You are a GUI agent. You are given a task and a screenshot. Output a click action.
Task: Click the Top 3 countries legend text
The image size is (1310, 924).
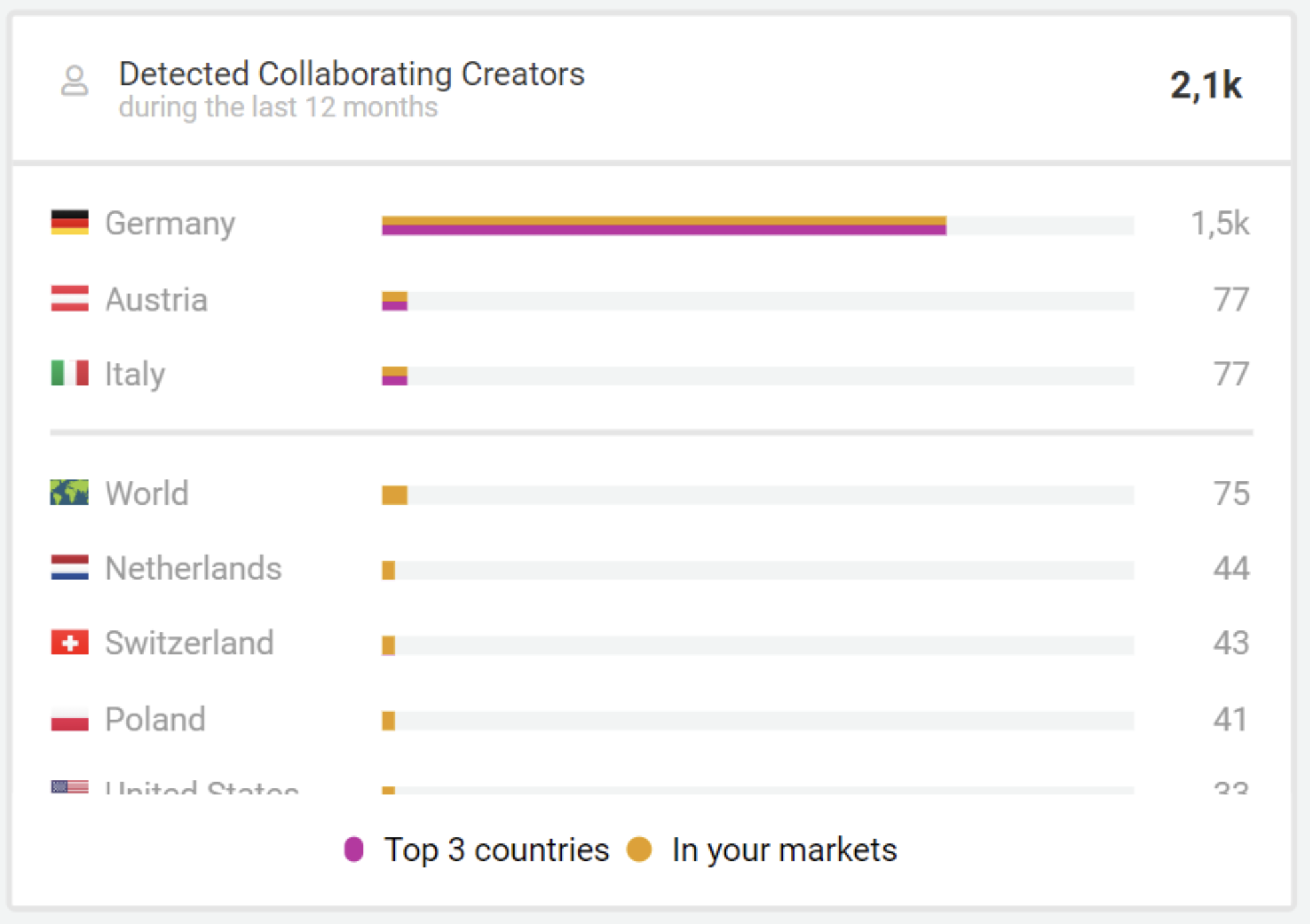497,850
